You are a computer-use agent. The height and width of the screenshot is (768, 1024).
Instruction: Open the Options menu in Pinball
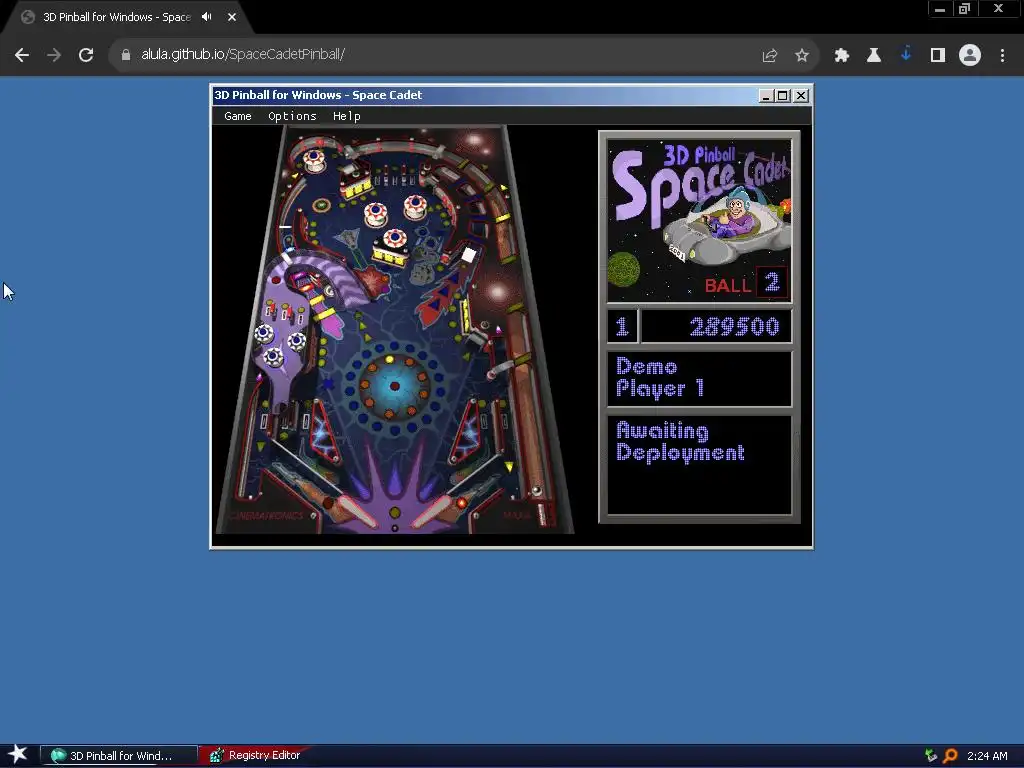coord(292,116)
